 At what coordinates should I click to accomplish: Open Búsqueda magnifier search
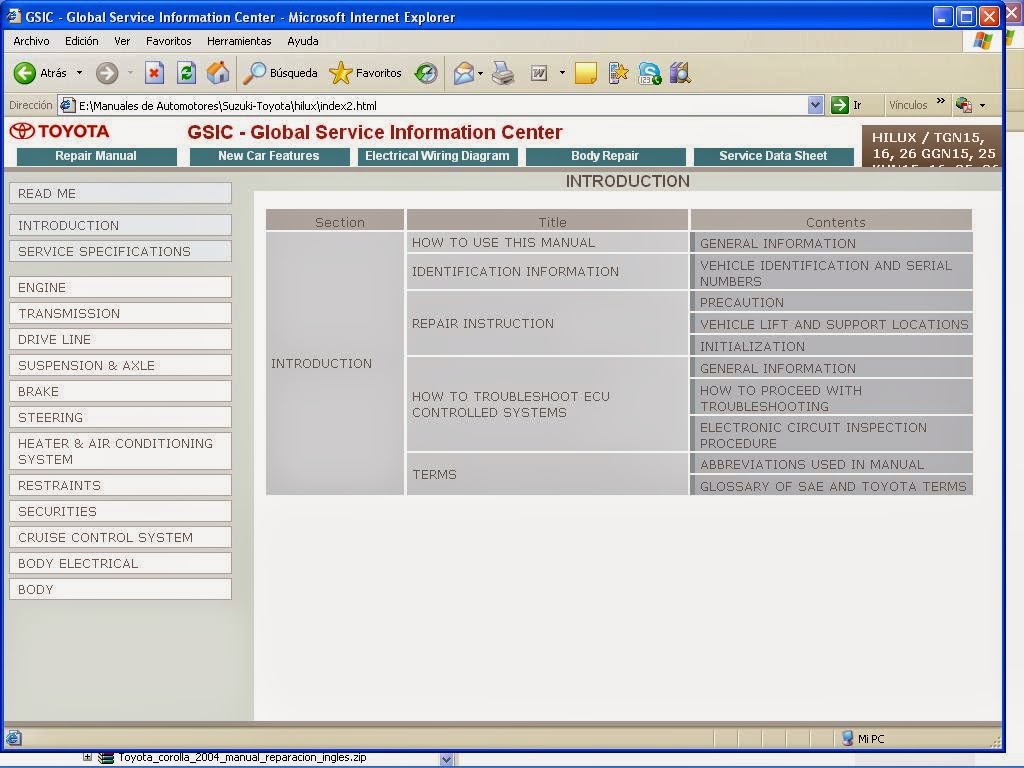pos(254,72)
